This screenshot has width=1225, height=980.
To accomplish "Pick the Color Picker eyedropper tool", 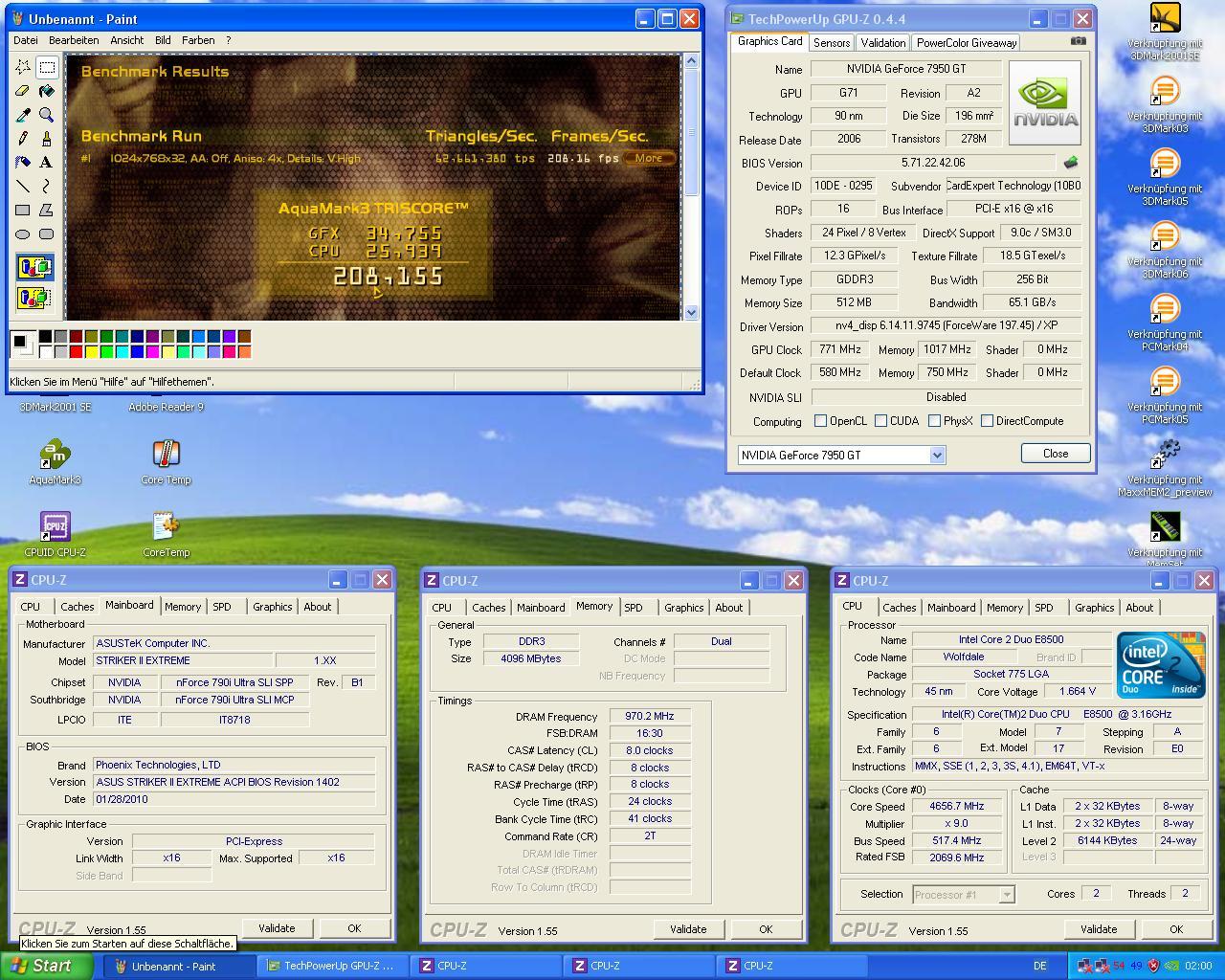I will point(22,115).
